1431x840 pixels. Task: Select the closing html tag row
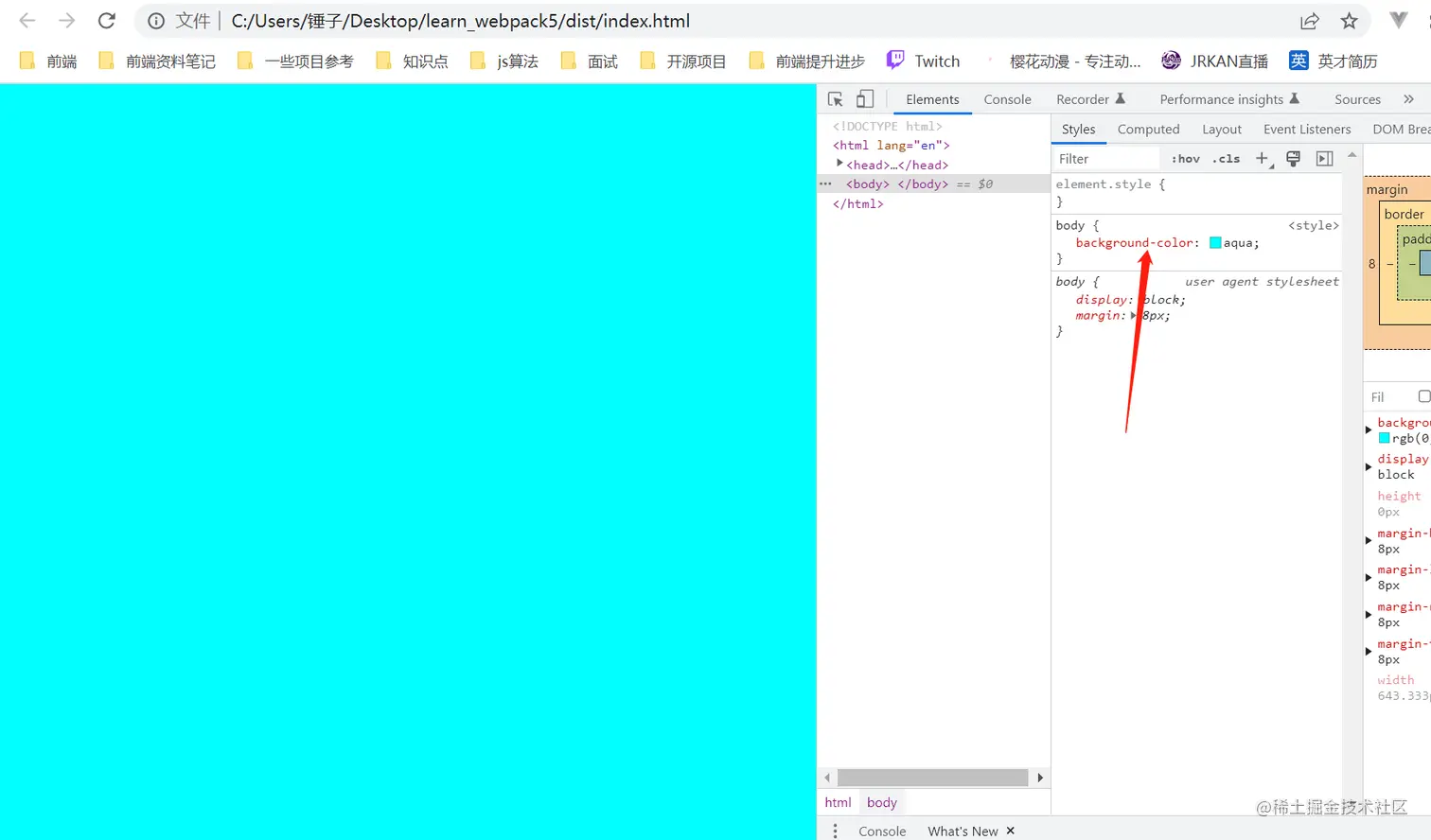858,204
